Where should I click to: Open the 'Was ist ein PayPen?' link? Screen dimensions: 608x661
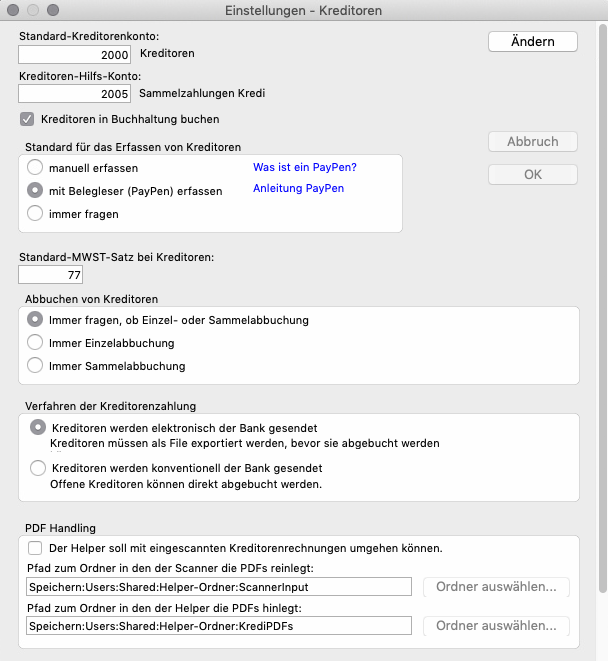pos(305,167)
